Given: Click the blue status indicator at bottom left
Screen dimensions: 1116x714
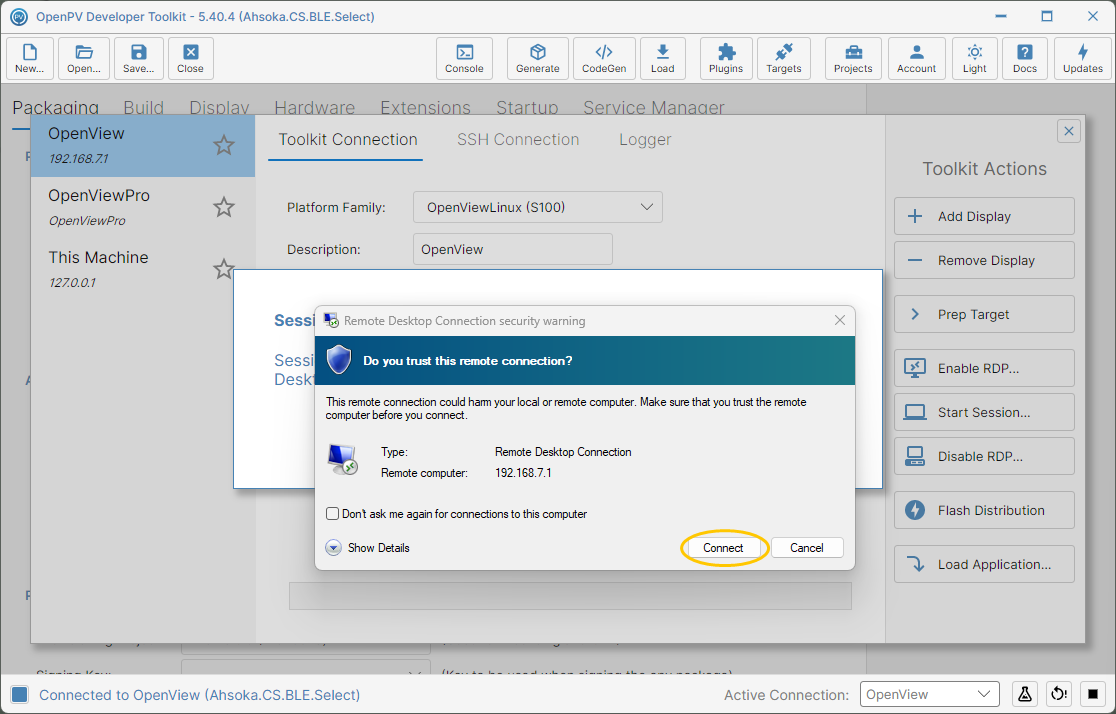Looking at the screenshot, I should coord(20,695).
